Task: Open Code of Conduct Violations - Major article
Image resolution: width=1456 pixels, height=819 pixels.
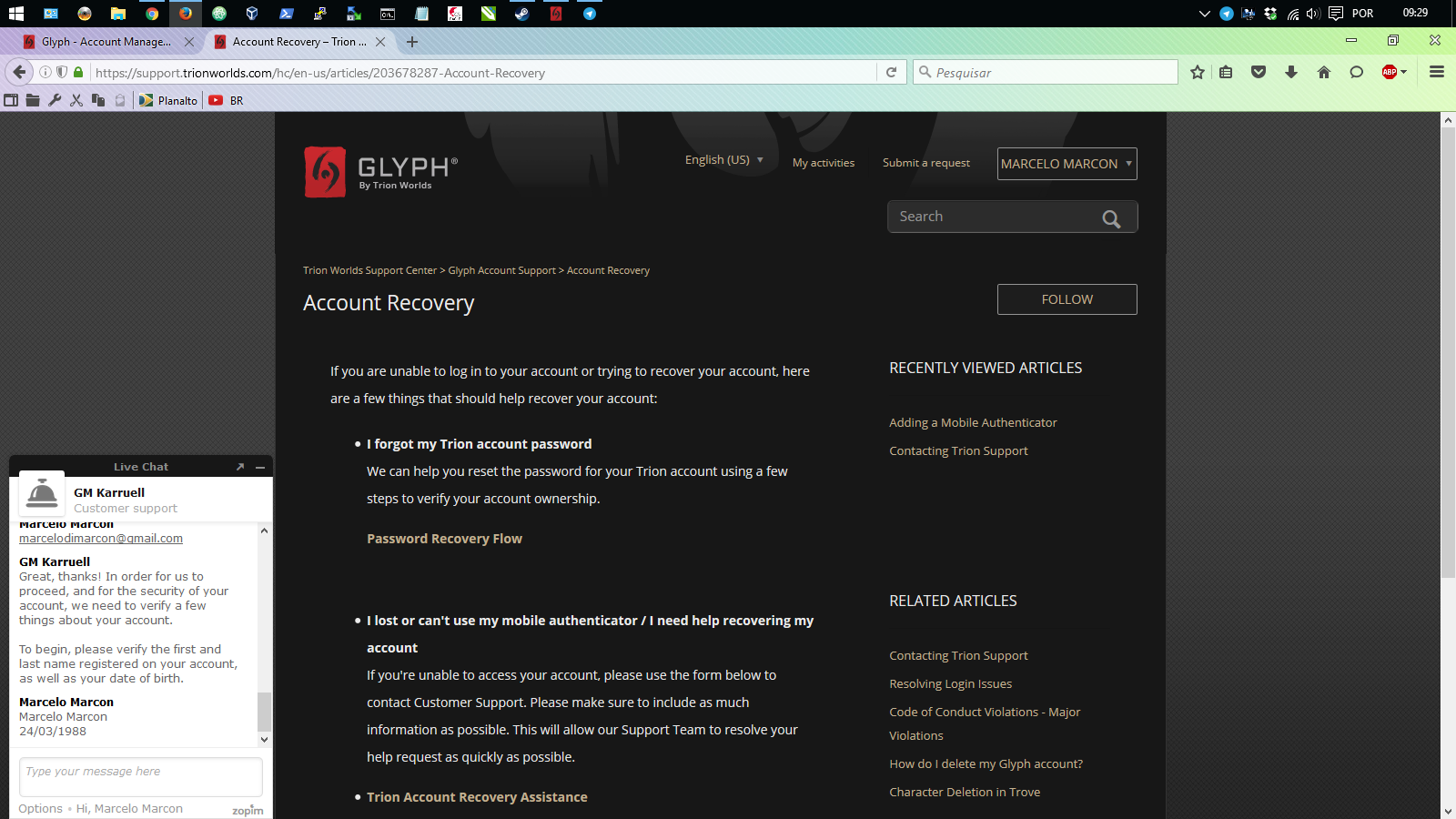Action: (x=985, y=723)
